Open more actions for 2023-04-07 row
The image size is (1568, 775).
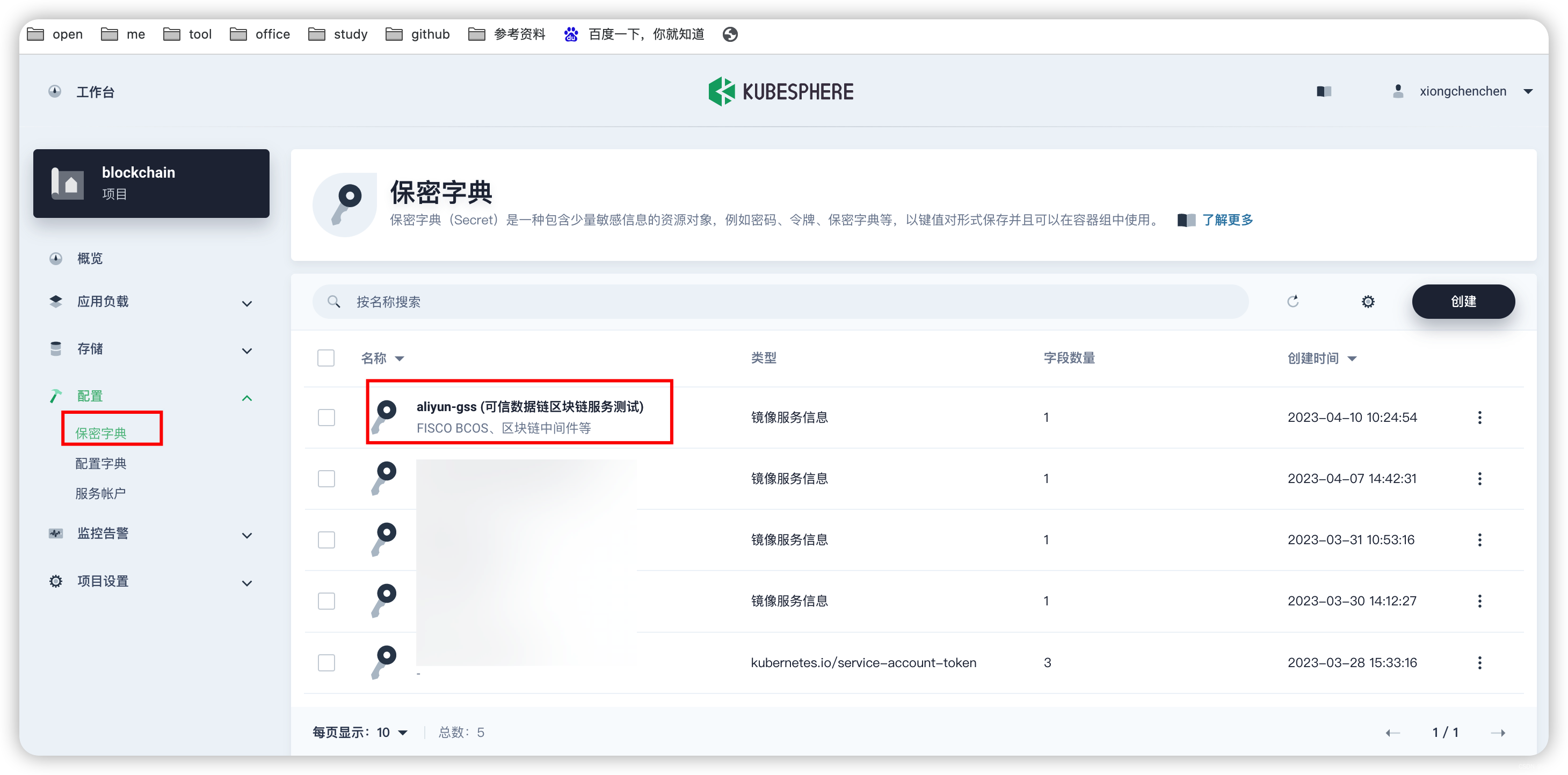pos(1480,479)
